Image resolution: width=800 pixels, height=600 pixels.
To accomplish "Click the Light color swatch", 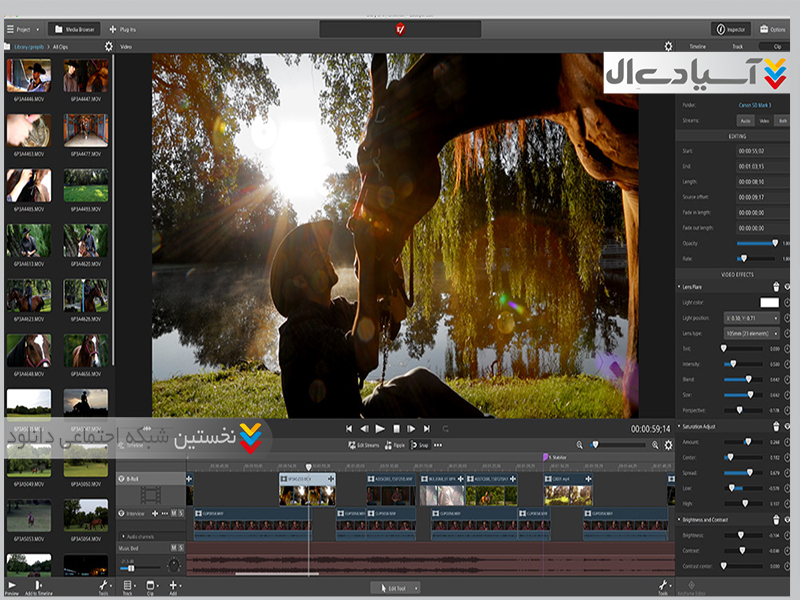I will click(x=768, y=302).
